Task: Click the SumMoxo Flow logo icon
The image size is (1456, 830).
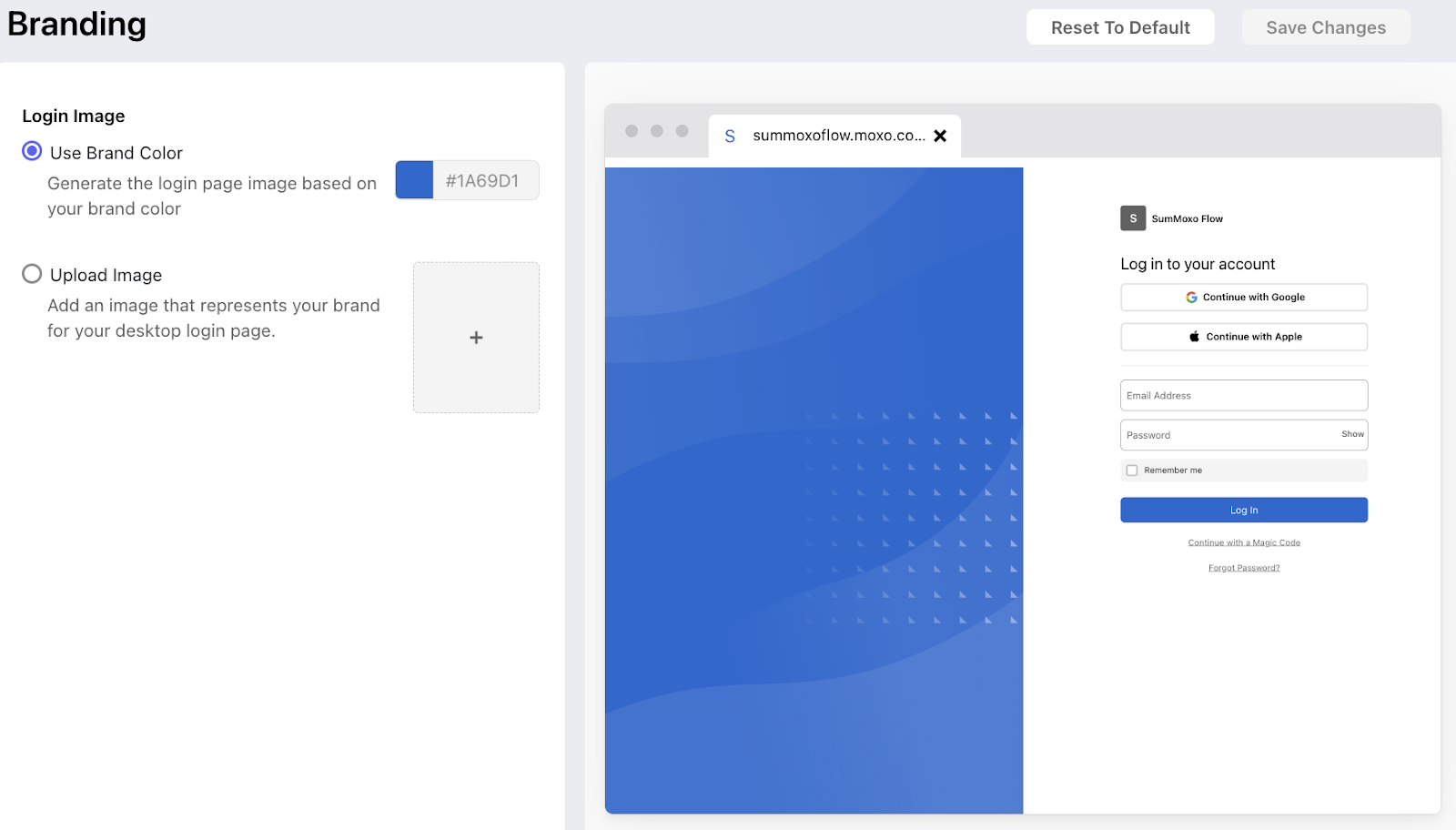Action: pos(1133,218)
